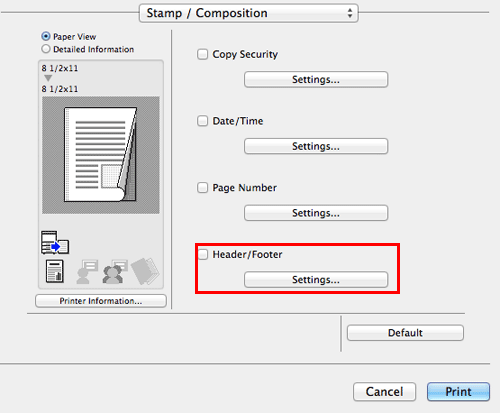
Task: Select the Detailed Information radio button
Action: (46, 49)
